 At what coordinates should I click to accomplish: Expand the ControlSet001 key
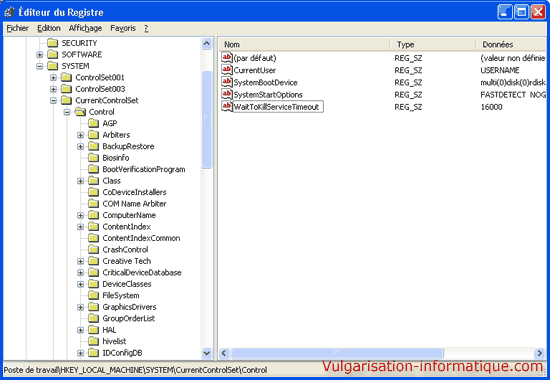click(x=53, y=78)
